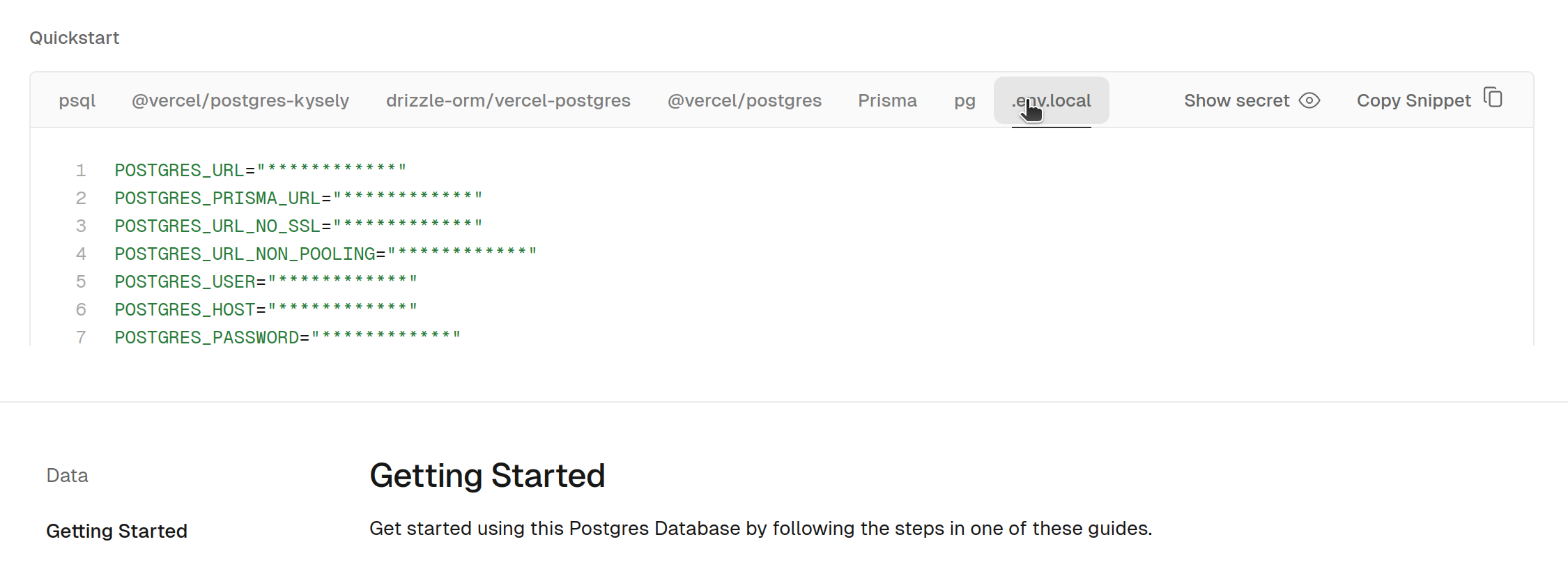
Task: Switch to the psql tab
Action: point(77,100)
